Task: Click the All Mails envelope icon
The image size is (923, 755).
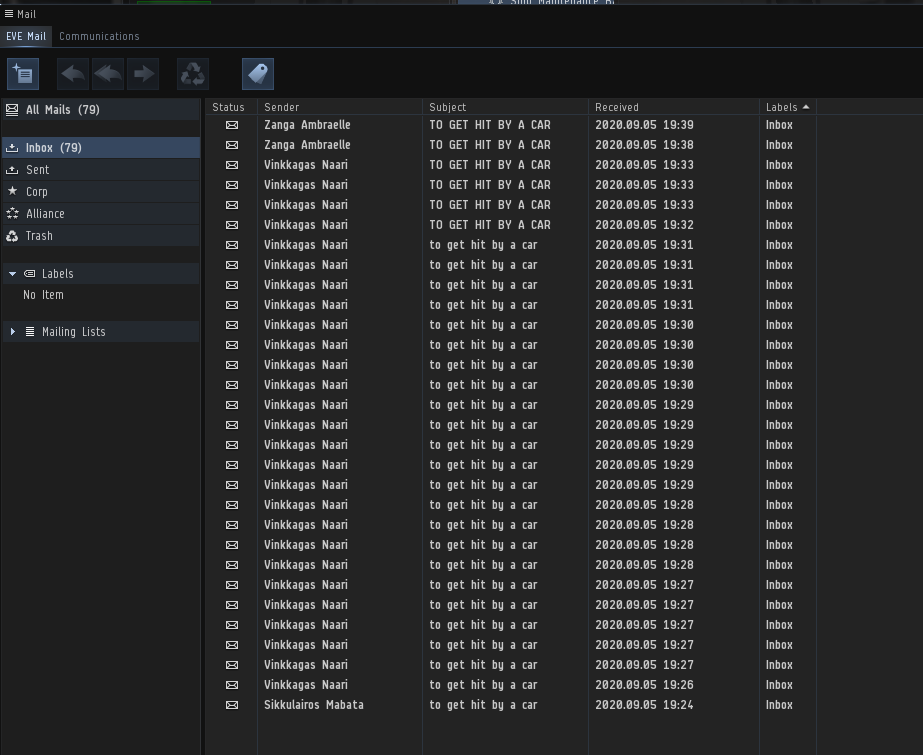Action: pos(12,109)
